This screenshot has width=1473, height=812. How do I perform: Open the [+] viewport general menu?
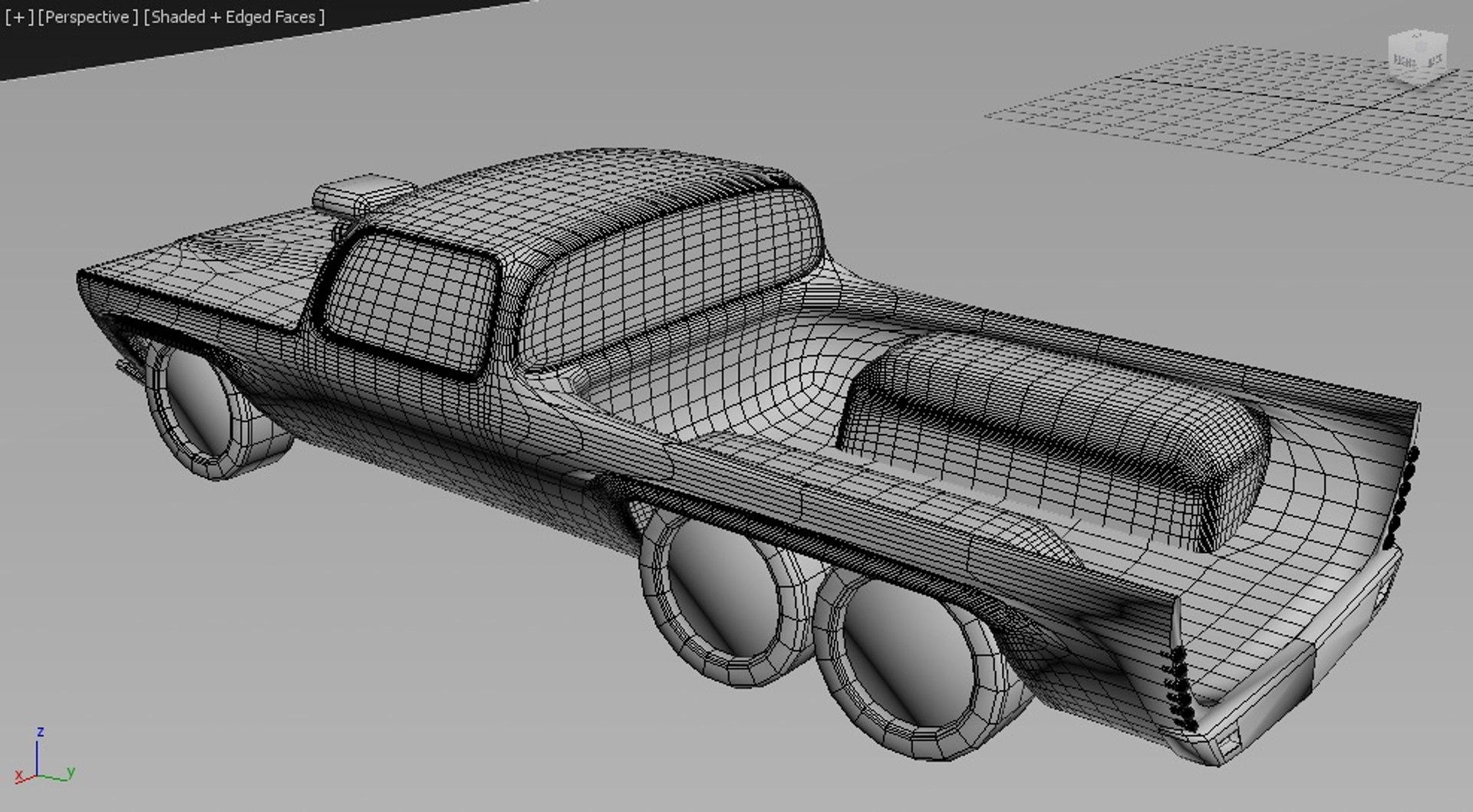[x=18, y=17]
